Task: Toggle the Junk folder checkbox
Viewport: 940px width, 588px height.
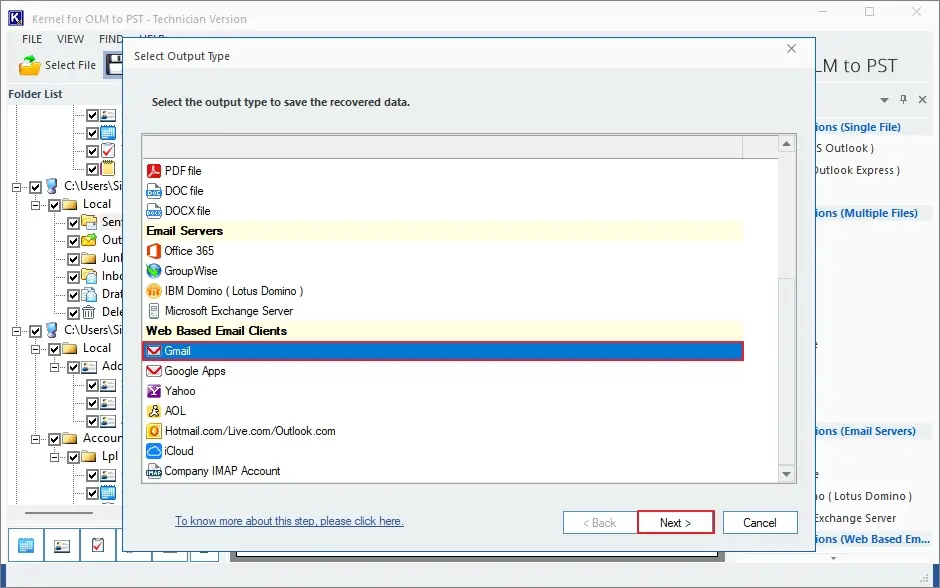Action: [x=74, y=259]
